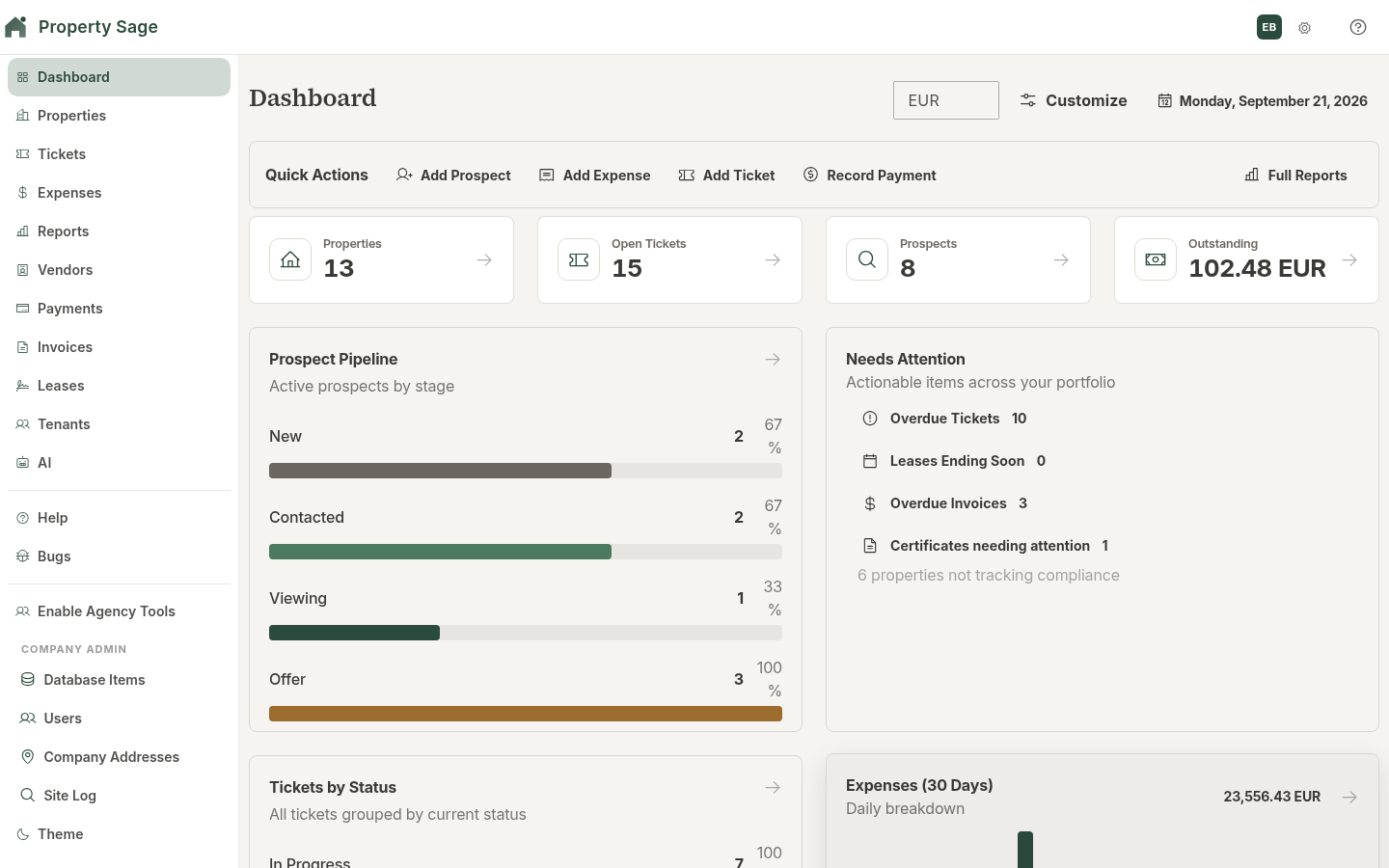Image resolution: width=1389 pixels, height=868 pixels.
Task: Click the arrow on the Properties card
Action: 484,259
